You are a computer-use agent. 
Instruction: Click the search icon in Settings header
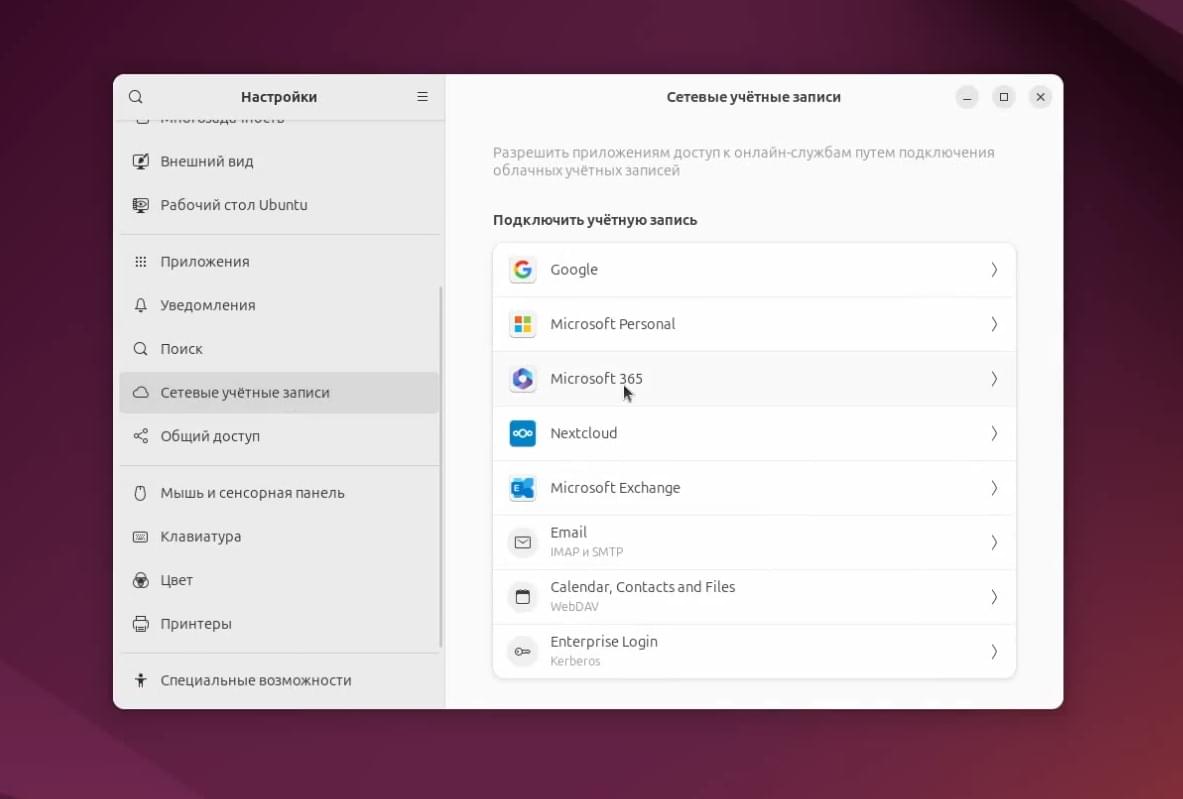[x=136, y=97]
